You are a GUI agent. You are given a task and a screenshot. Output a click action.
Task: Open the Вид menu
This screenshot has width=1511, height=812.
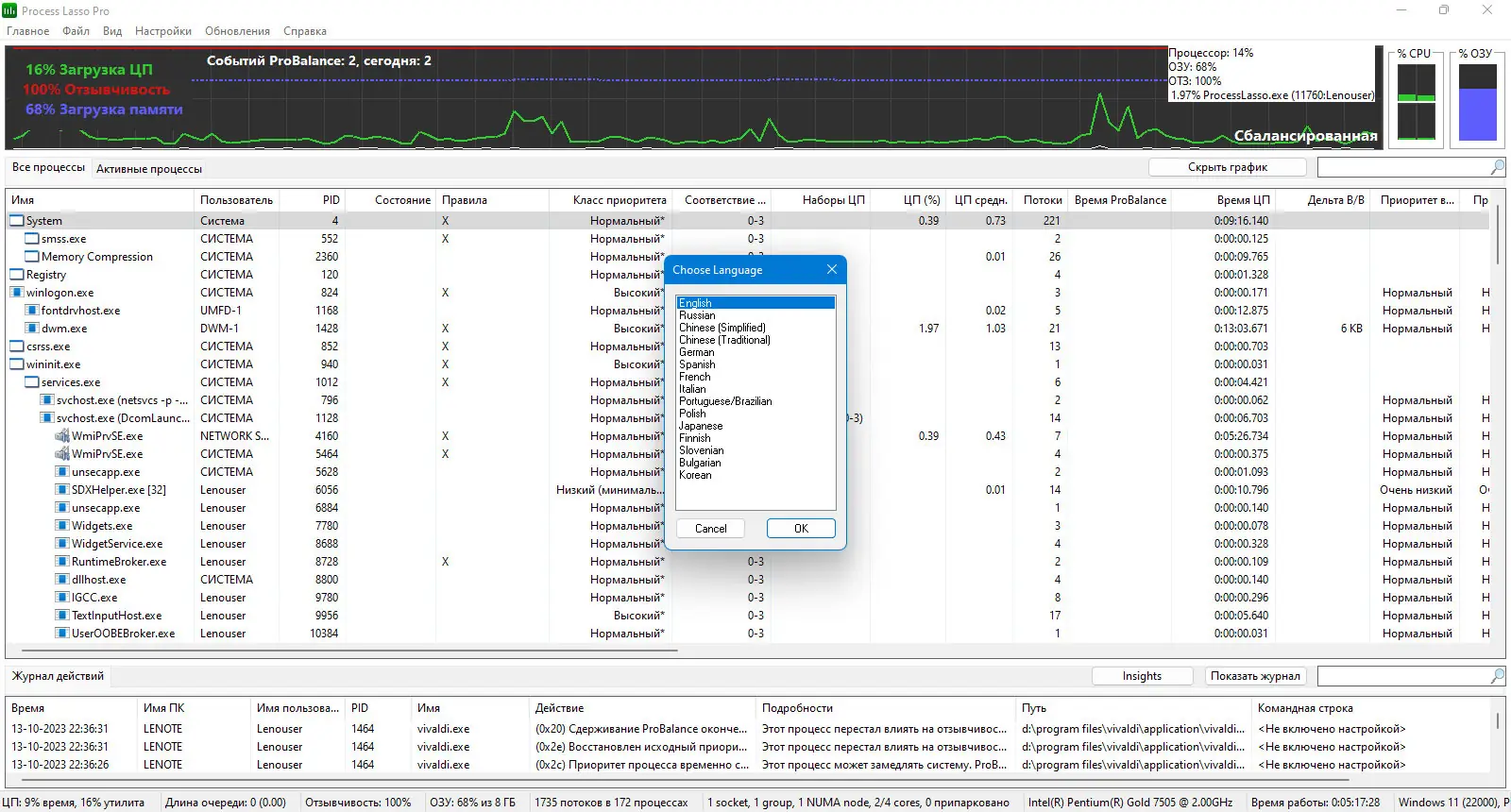pyautogui.click(x=112, y=31)
